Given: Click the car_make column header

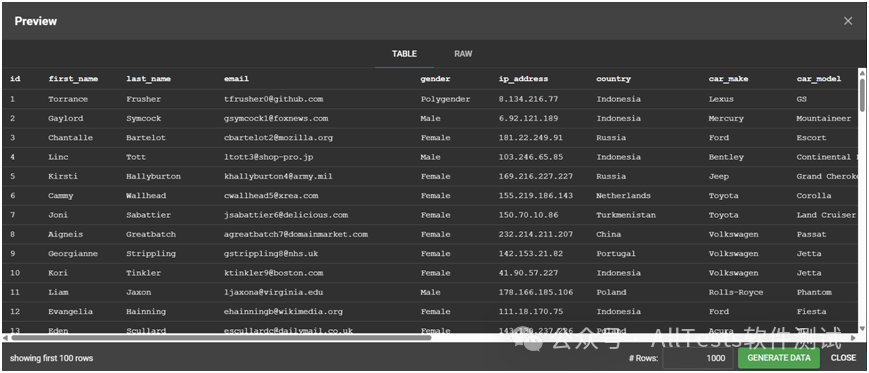Looking at the screenshot, I should [728, 79].
